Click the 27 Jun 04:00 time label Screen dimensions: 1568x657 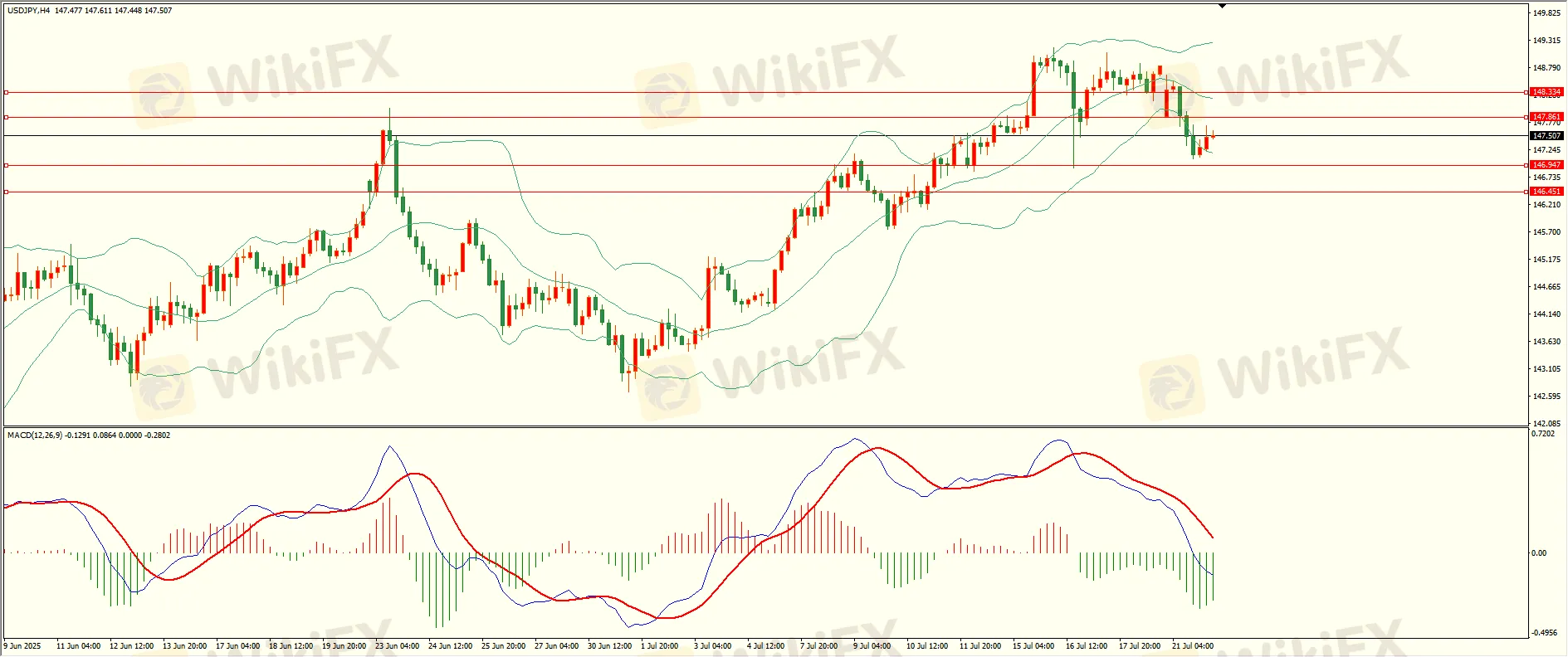coord(557,646)
